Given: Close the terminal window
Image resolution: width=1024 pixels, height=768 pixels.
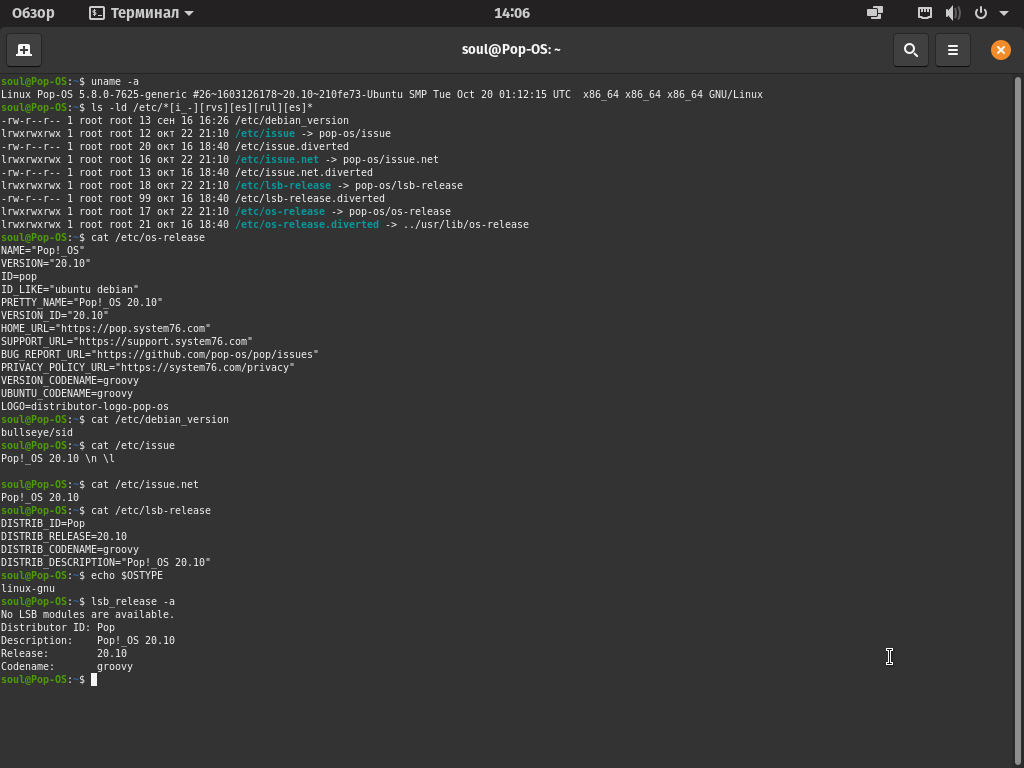Looking at the screenshot, I should pyautogui.click(x=1000, y=50).
